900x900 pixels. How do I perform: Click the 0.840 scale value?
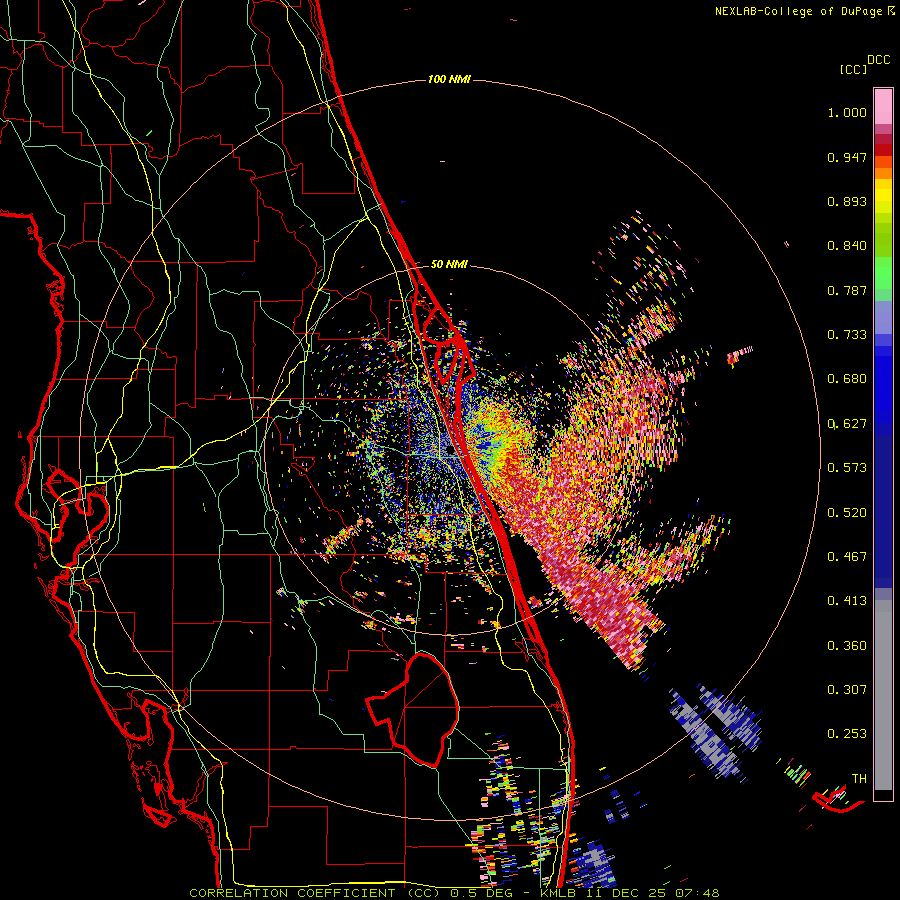tap(847, 246)
